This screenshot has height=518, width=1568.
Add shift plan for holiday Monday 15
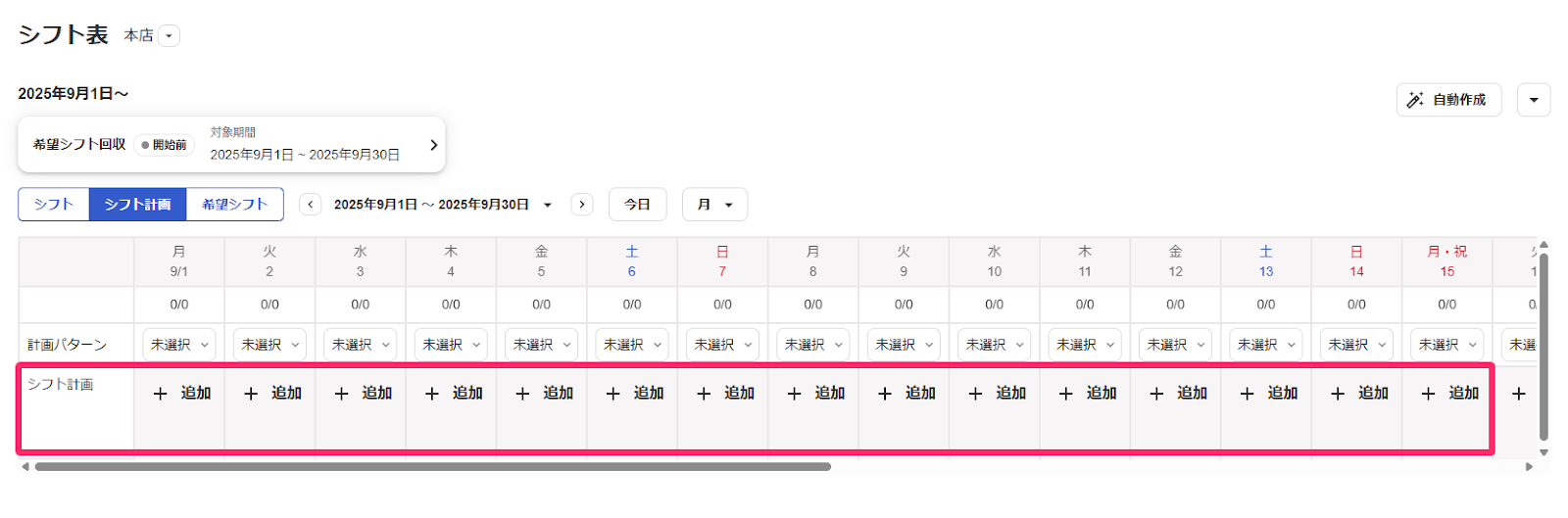(x=1449, y=394)
